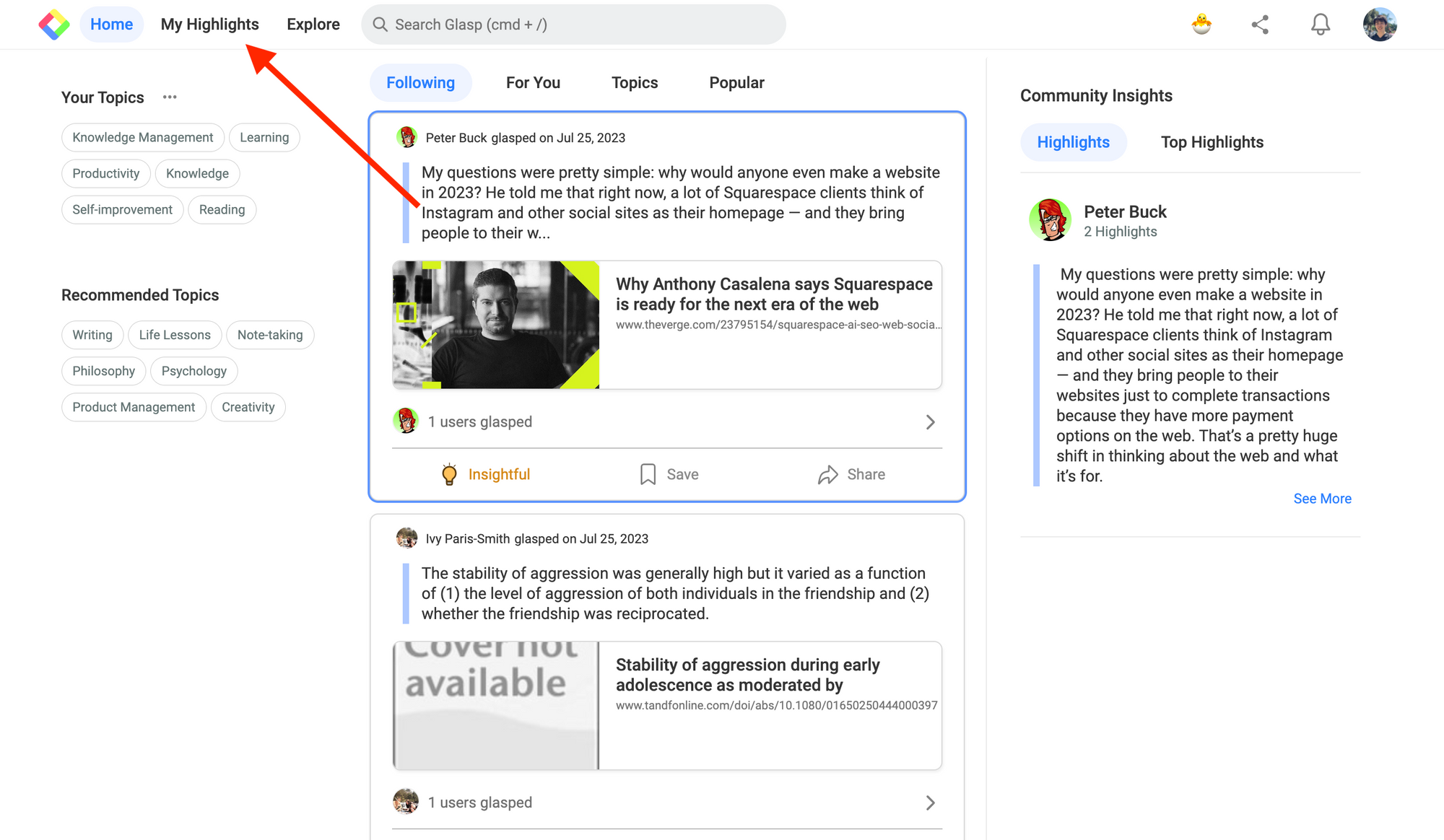Screen dimensions: 1444x840
Task: Select the Productivity topic chip
Action: 106,173
